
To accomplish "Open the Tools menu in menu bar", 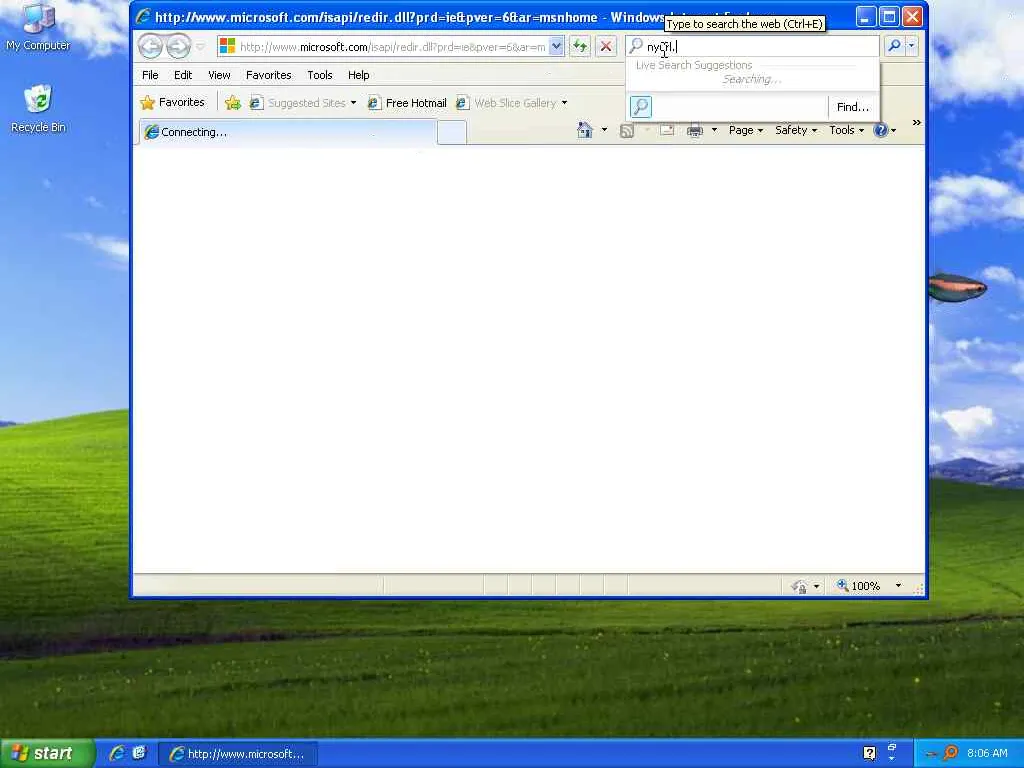I will pyautogui.click(x=320, y=75).
